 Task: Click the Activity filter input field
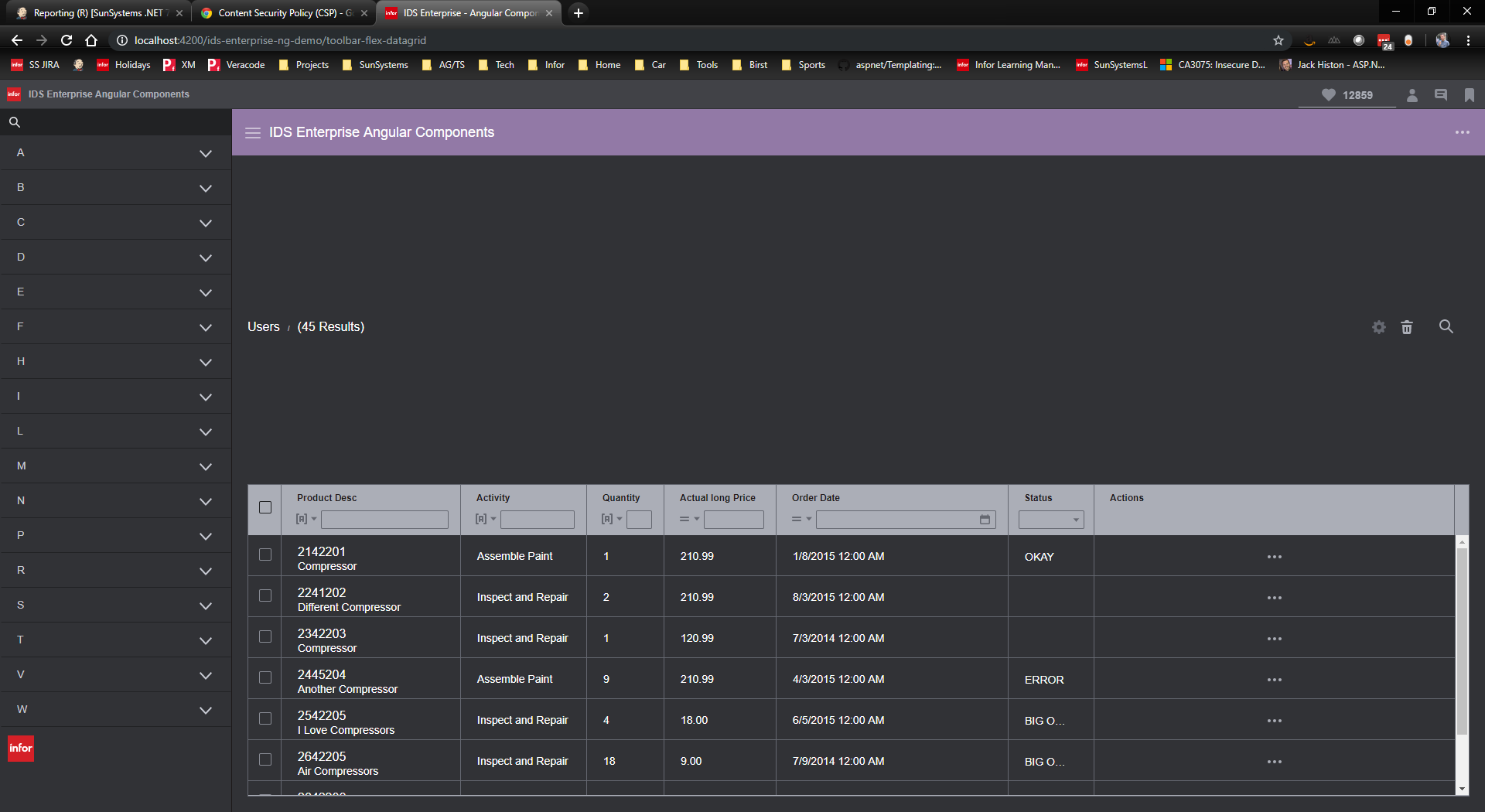click(538, 520)
